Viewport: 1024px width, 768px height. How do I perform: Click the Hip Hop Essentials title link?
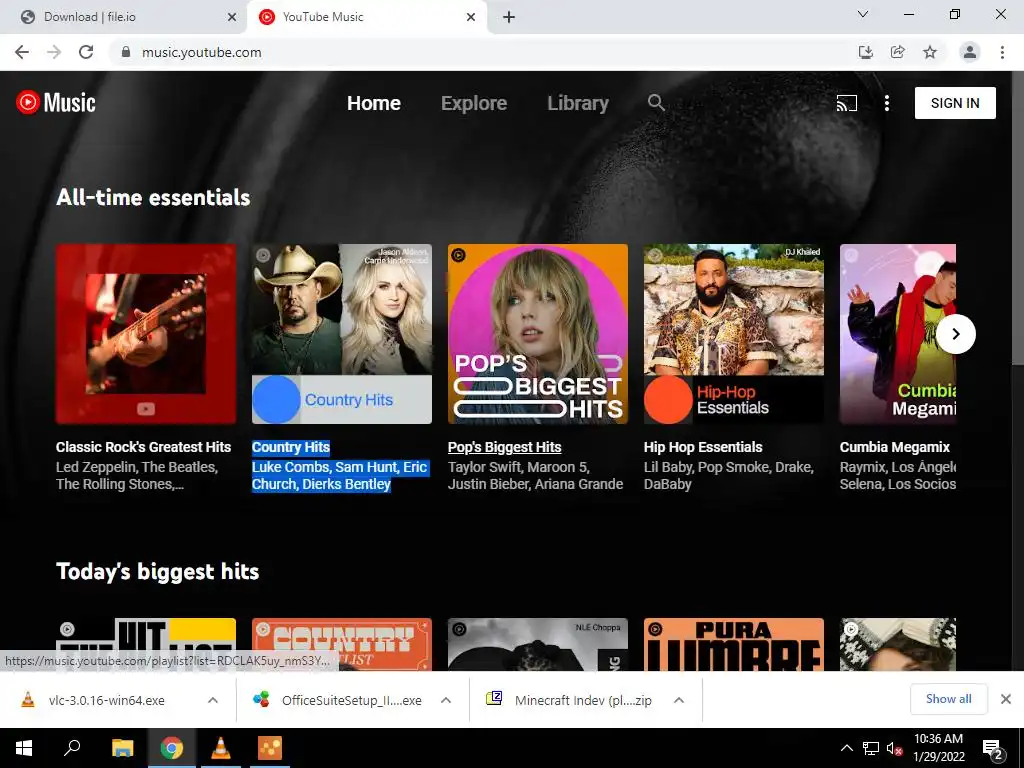pyautogui.click(x=703, y=447)
